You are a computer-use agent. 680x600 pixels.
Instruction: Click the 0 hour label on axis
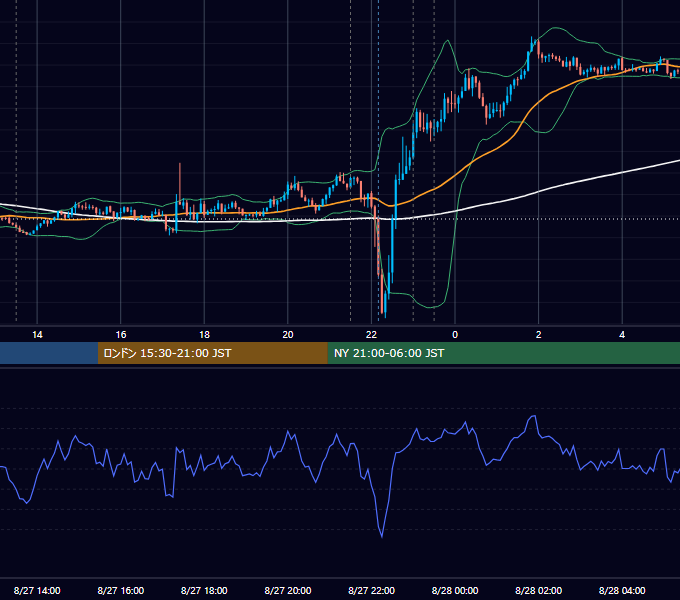click(x=455, y=335)
